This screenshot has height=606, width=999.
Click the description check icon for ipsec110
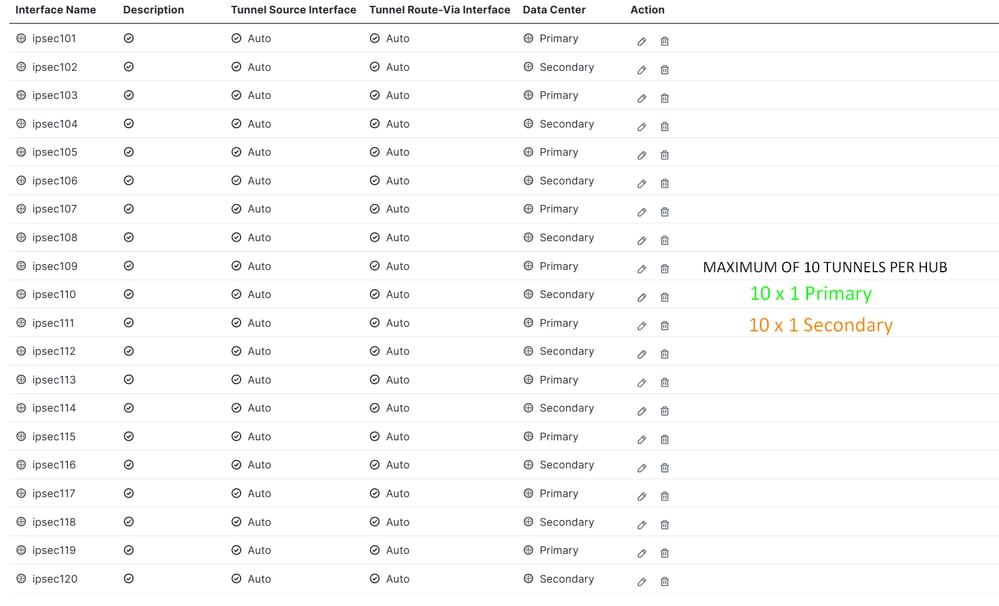click(x=128, y=294)
